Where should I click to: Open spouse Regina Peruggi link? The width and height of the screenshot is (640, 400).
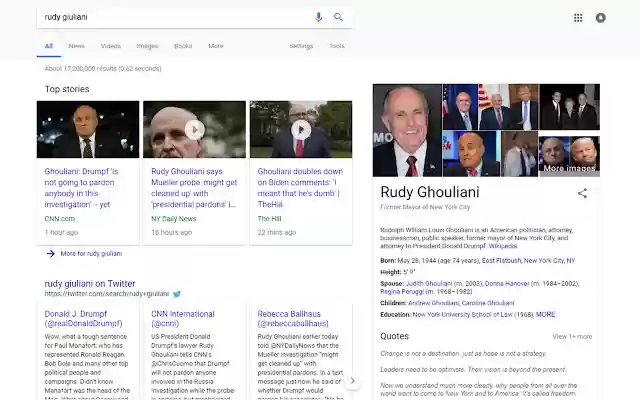[x=402, y=292]
